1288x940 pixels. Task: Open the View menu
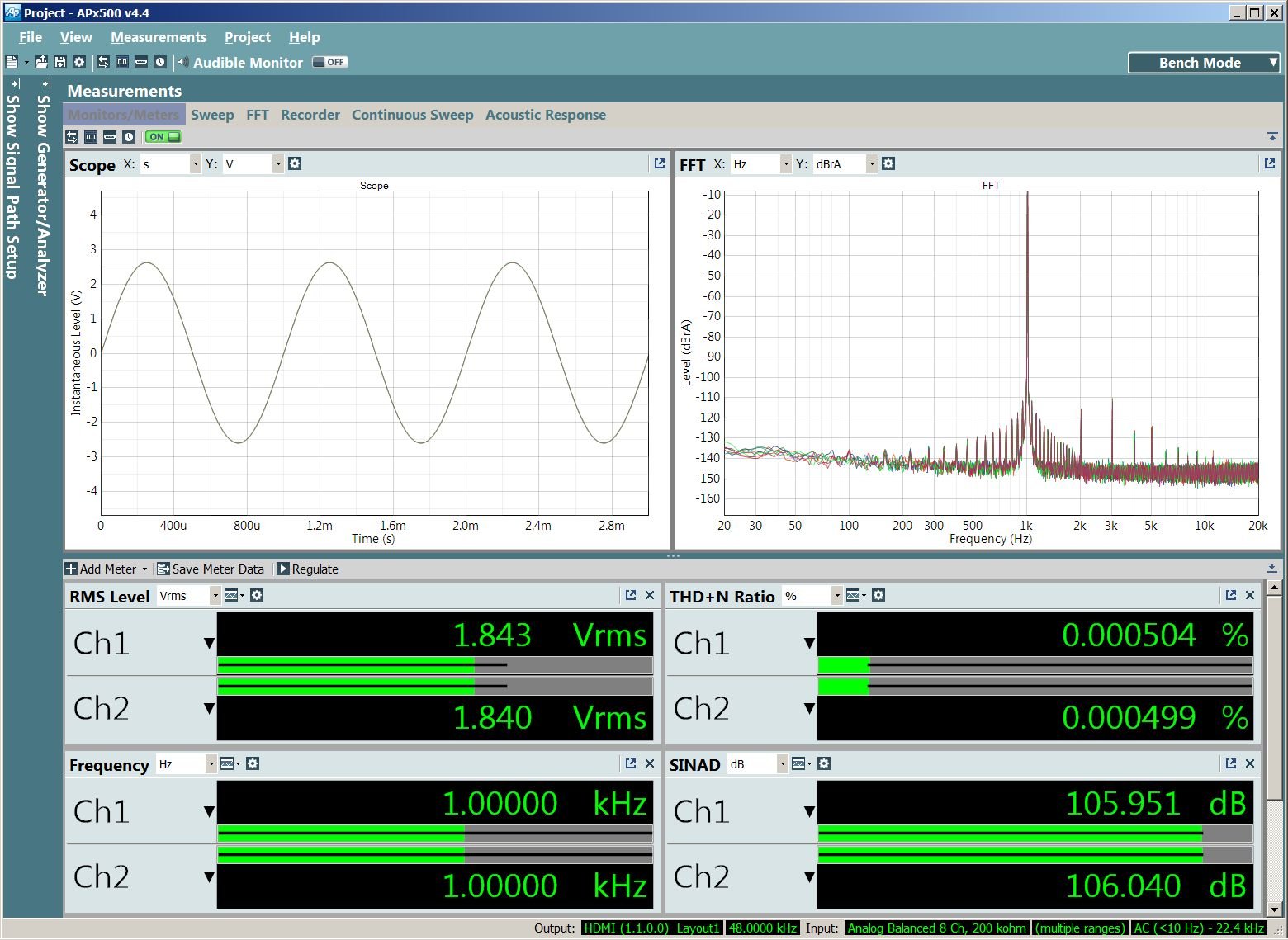76,37
